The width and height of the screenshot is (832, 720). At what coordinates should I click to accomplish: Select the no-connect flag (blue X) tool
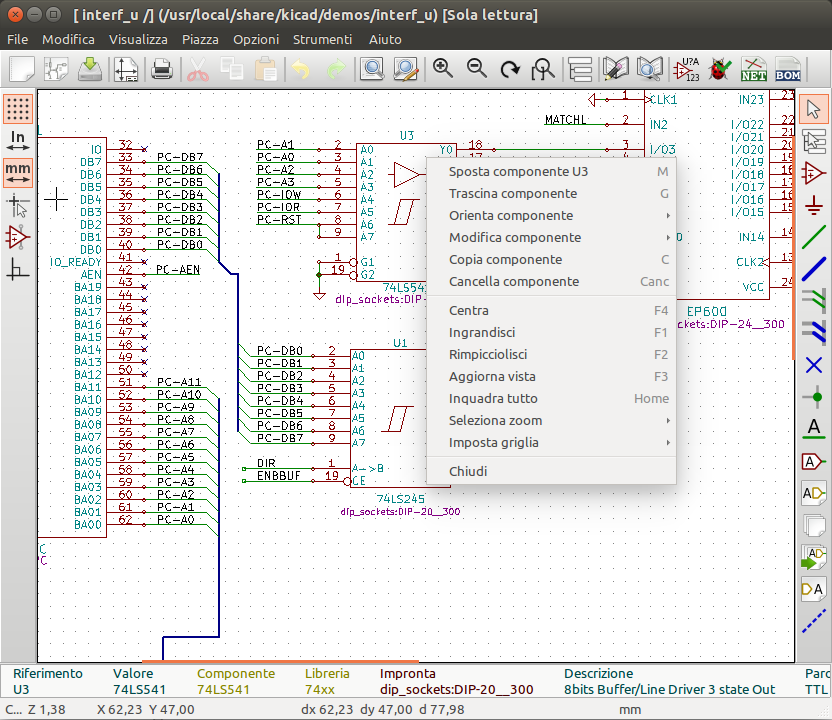814,365
